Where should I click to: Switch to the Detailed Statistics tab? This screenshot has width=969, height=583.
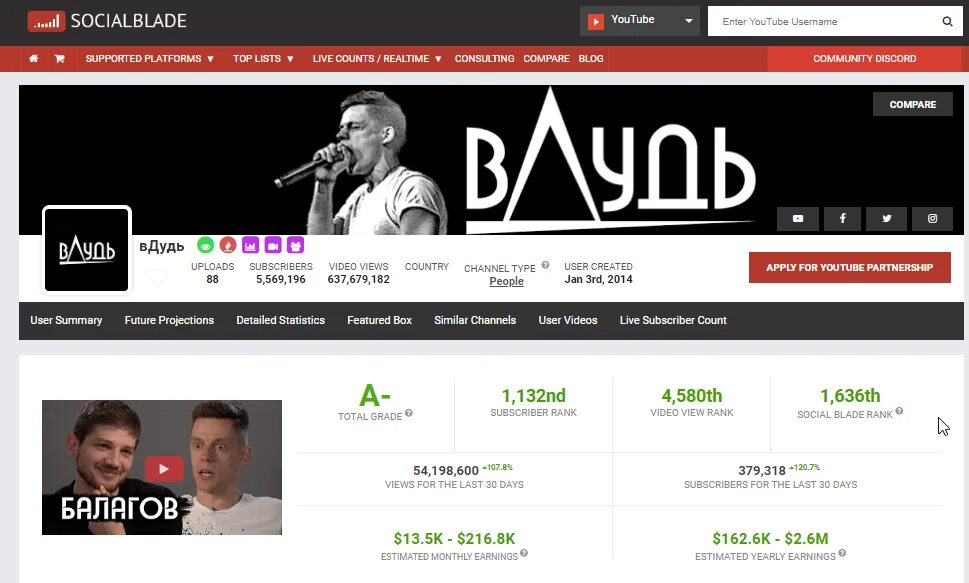[281, 320]
